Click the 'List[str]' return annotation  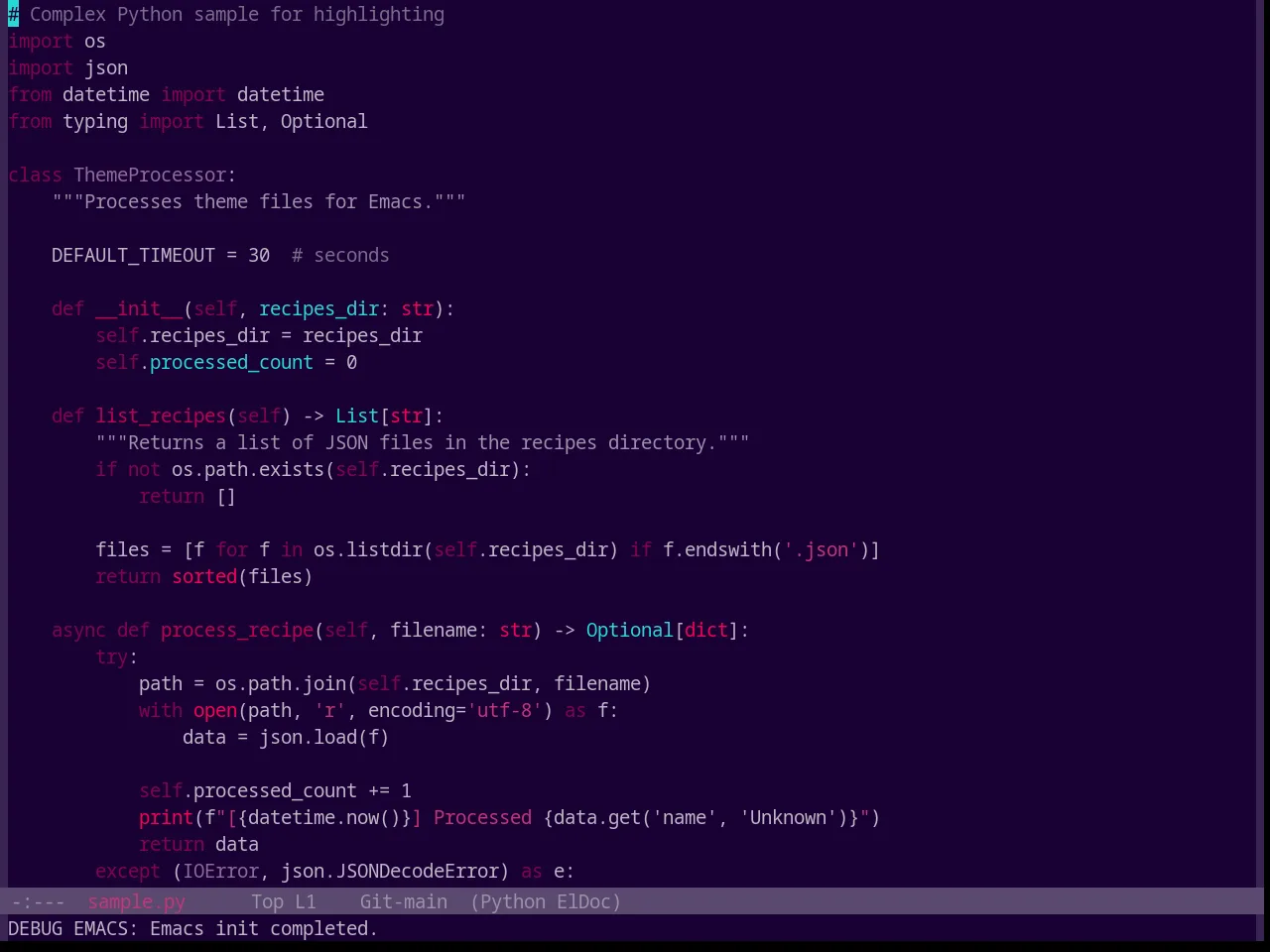[384, 416]
